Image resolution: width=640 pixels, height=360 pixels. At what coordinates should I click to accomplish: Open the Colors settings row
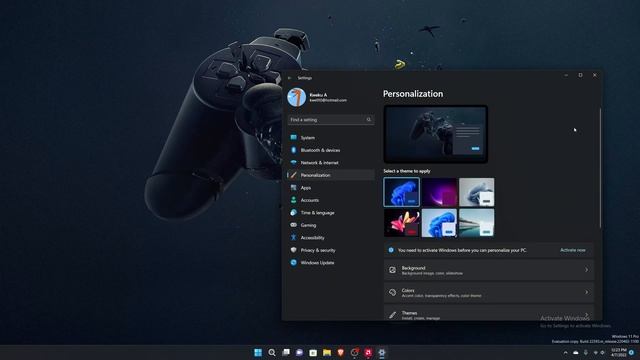[x=489, y=293]
